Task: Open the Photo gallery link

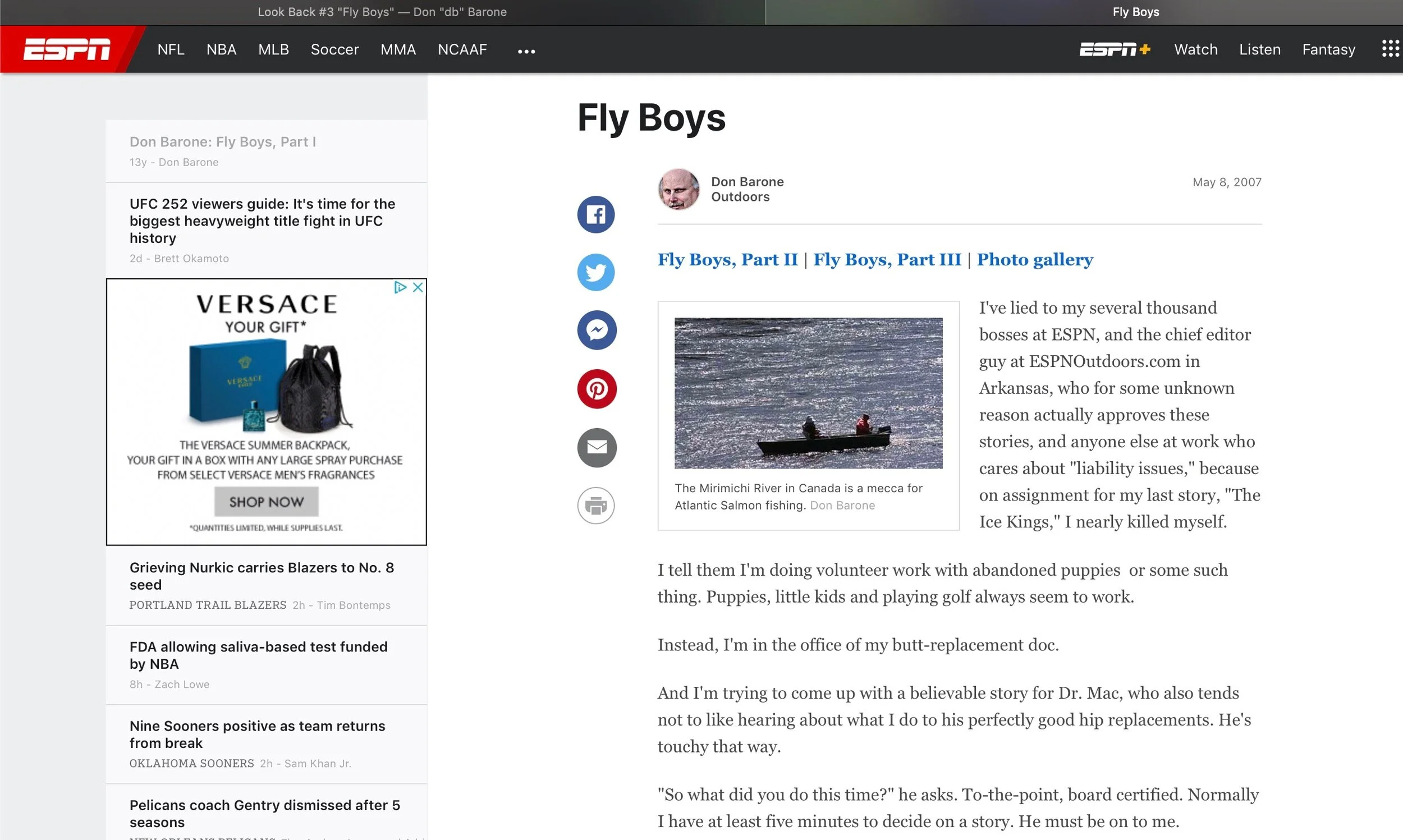Action: pos(1034,259)
